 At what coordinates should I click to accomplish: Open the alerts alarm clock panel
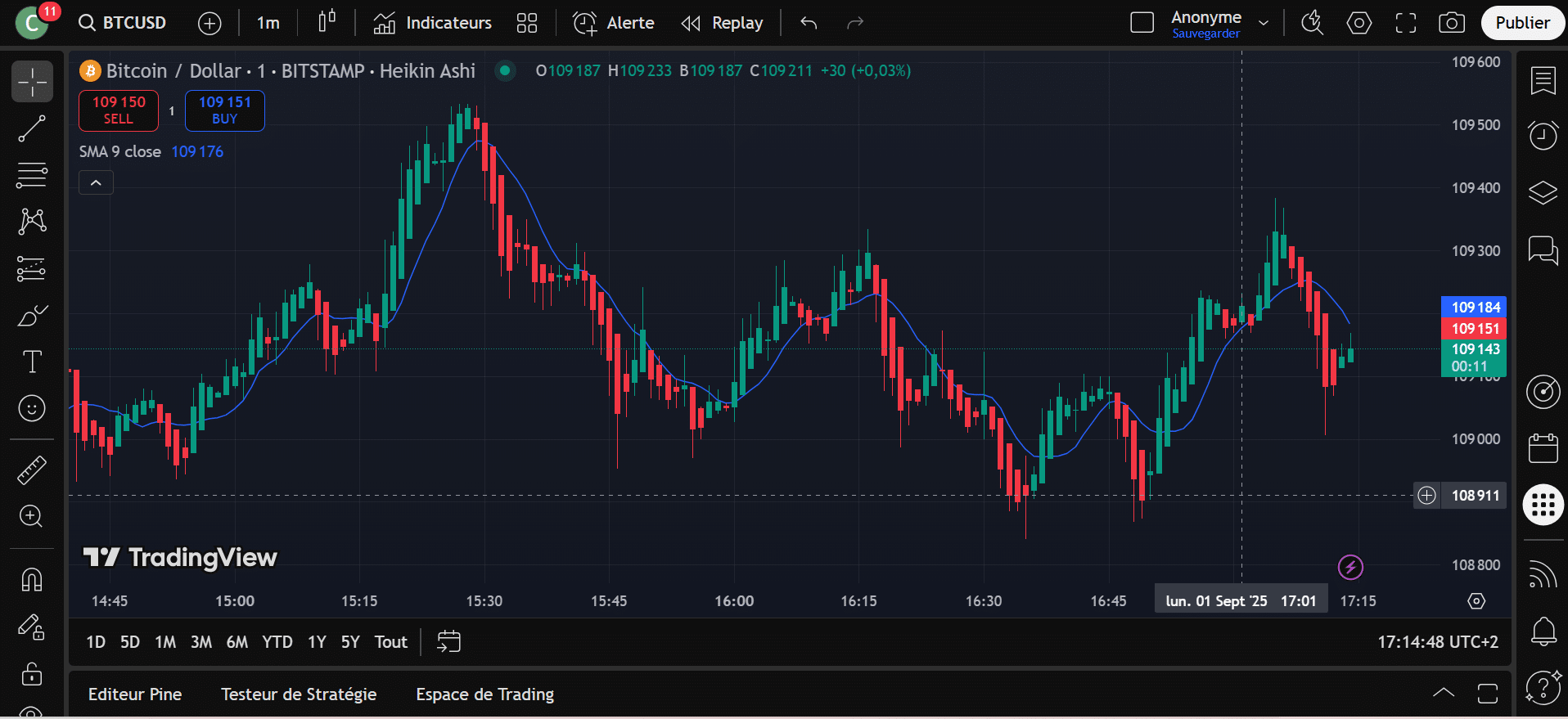click(1543, 135)
